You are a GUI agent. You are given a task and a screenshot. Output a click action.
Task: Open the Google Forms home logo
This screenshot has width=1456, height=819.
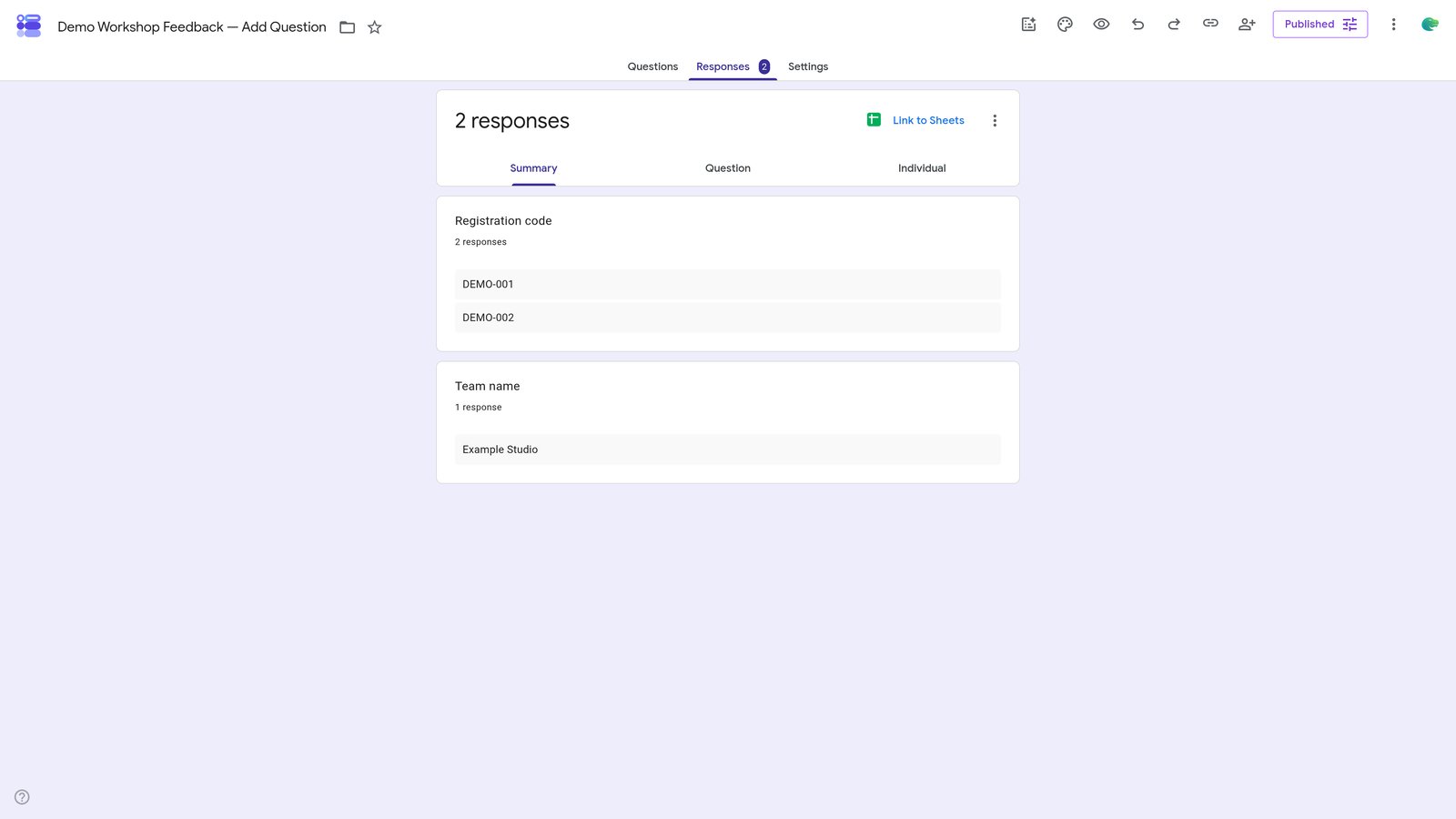(29, 25)
